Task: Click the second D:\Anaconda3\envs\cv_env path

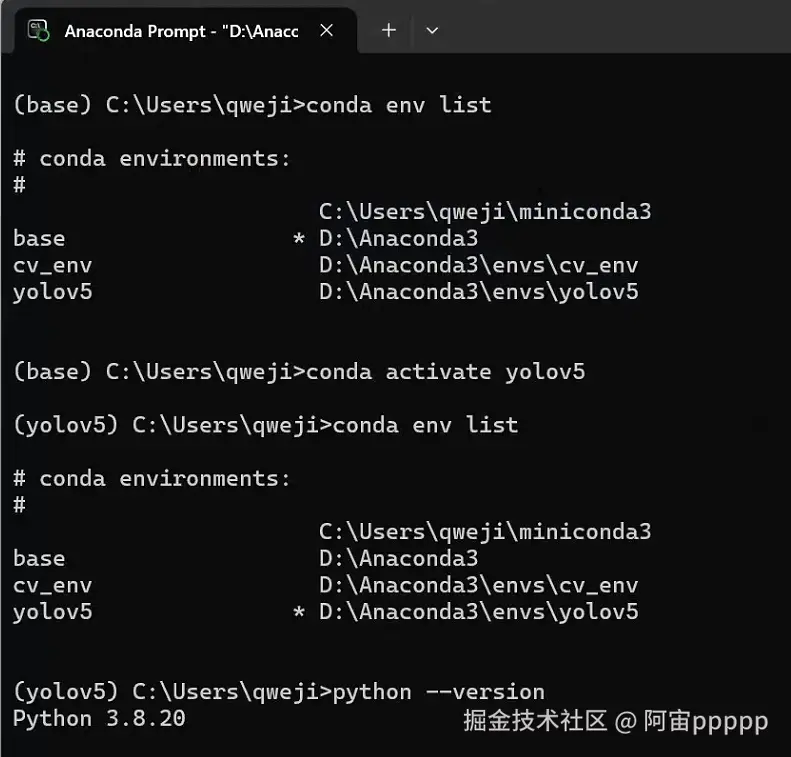Action: [x=479, y=586]
